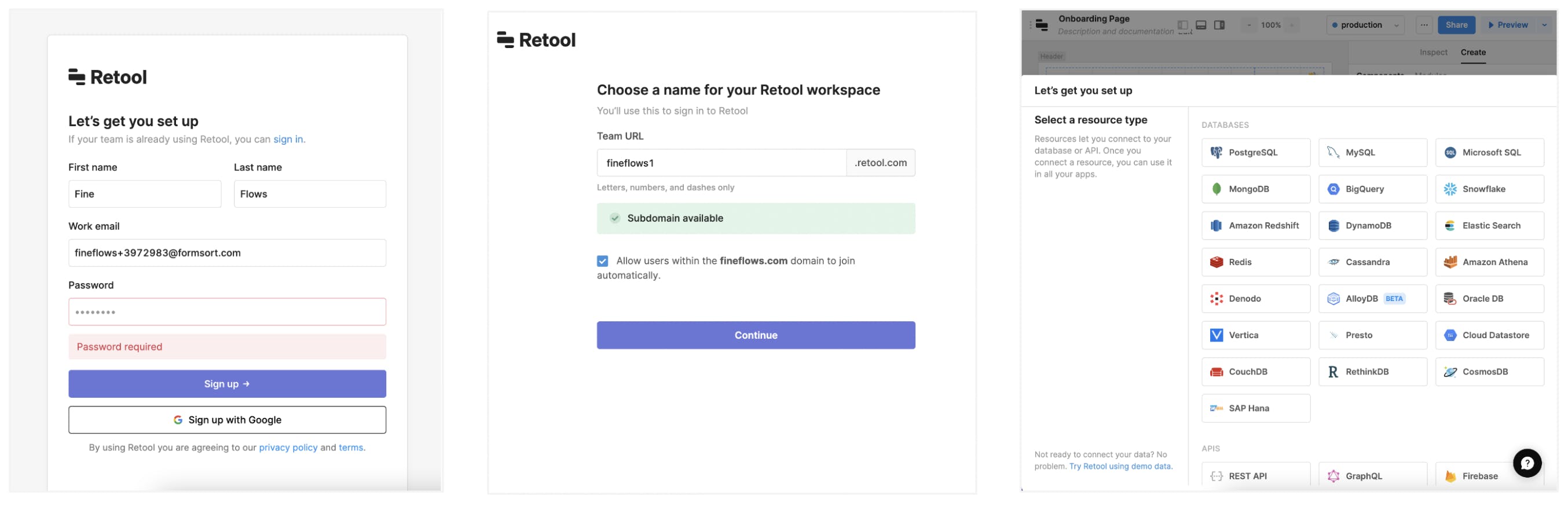The height and width of the screenshot is (506, 1568).
Task: Switch to the Inspect tab
Action: (x=1433, y=52)
